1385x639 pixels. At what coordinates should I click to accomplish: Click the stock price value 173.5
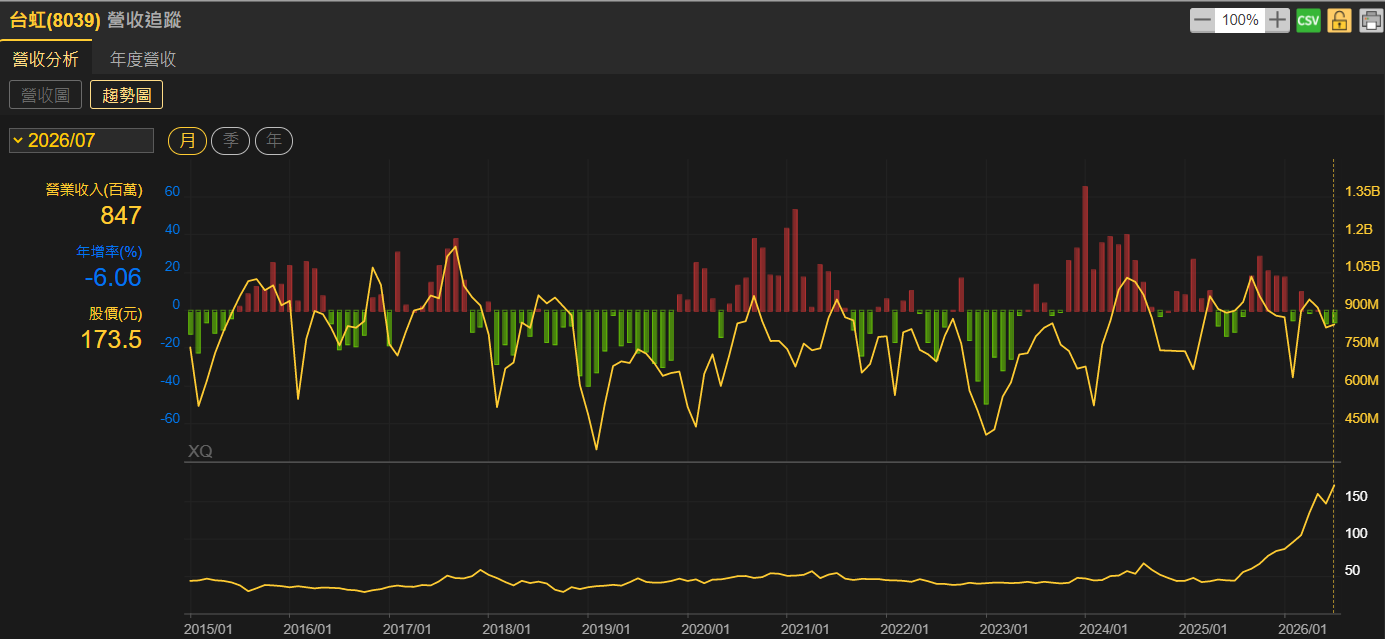[x=111, y=340]
